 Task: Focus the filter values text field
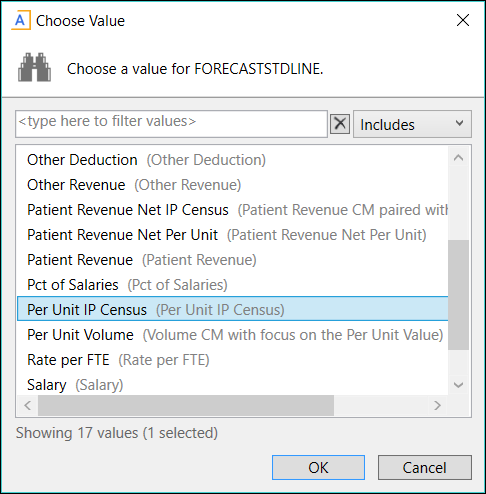(171, 124)
